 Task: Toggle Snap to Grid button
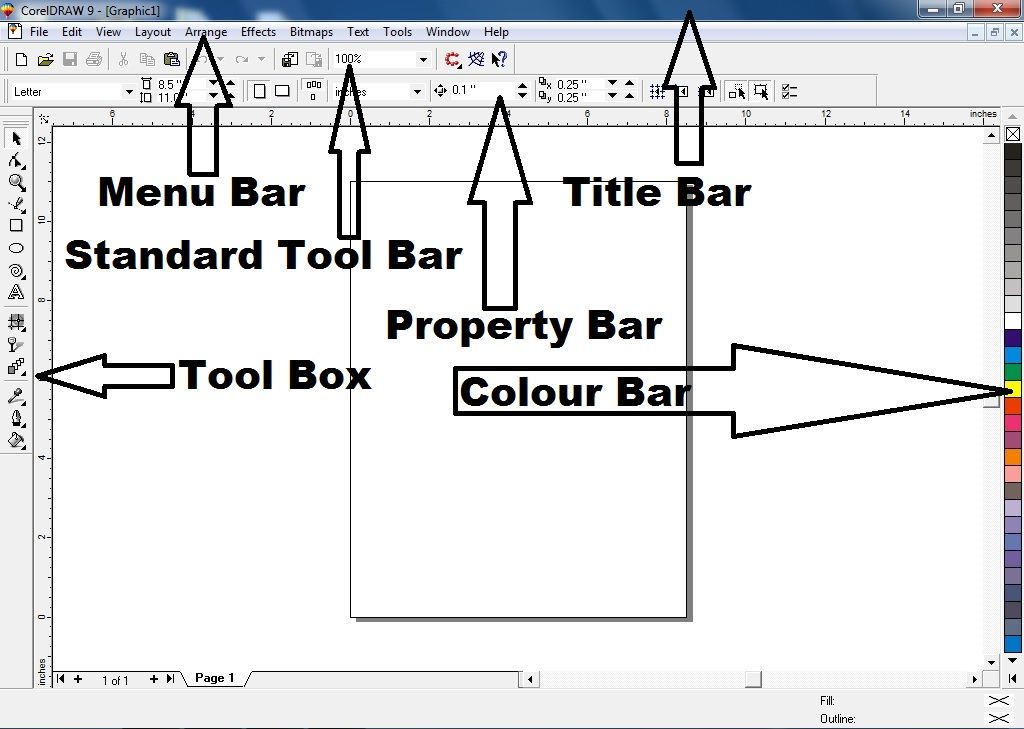click(657, 91)
